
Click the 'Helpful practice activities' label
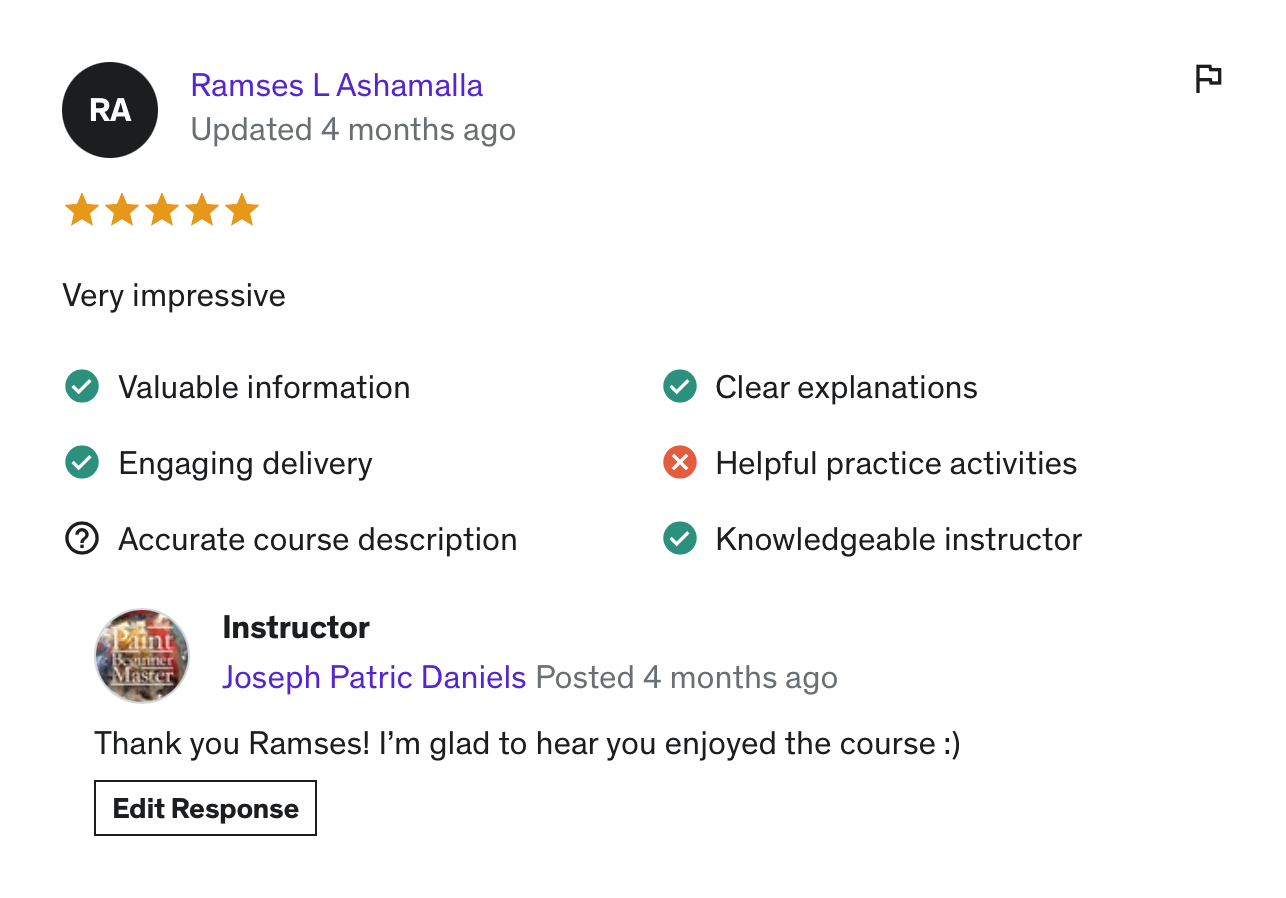896,463
